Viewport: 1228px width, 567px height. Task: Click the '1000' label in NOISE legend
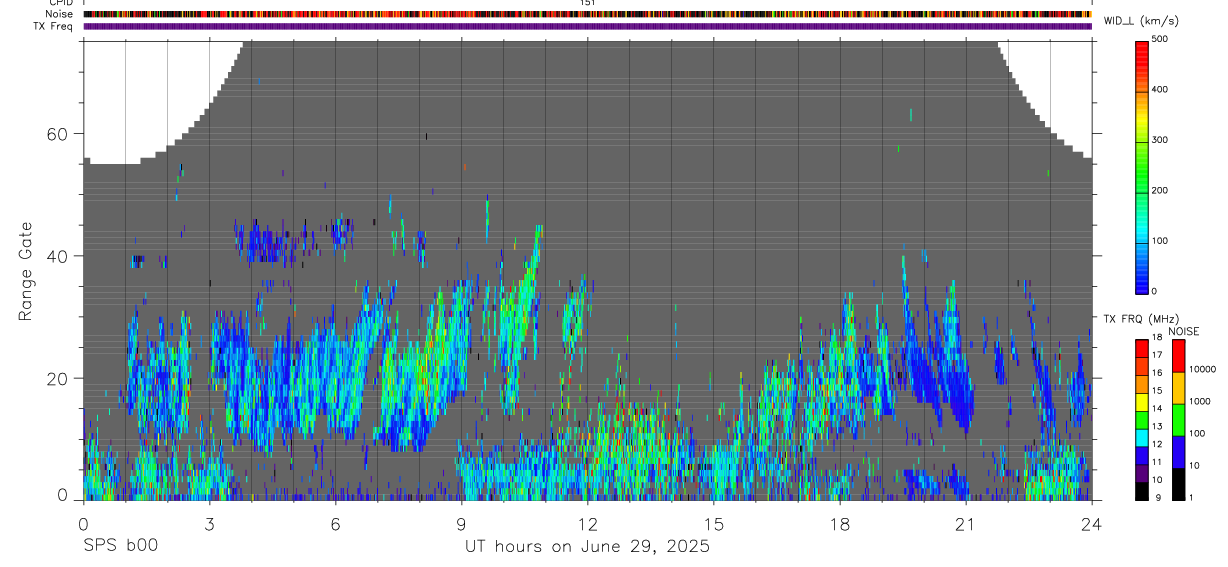(1201, 401)
